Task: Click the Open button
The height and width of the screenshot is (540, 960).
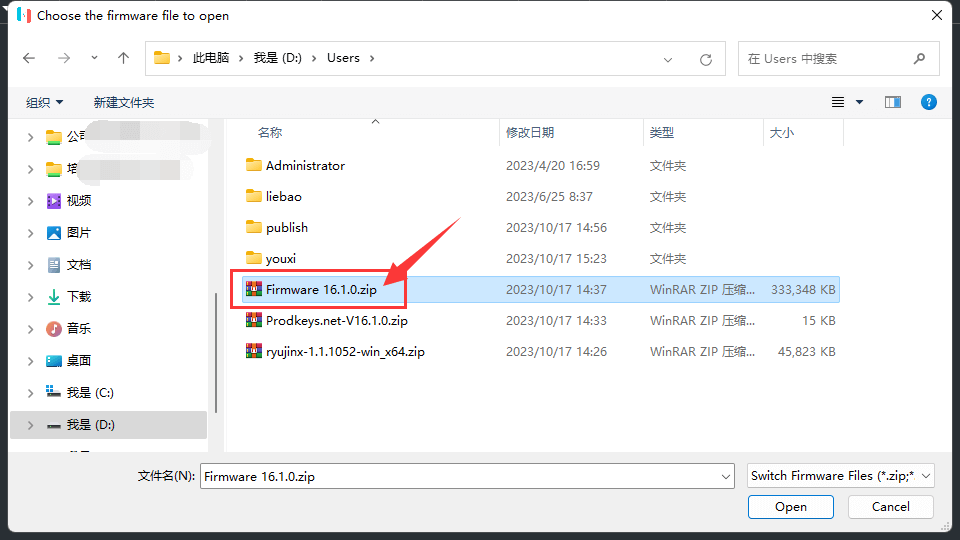Action: (790, 507)
